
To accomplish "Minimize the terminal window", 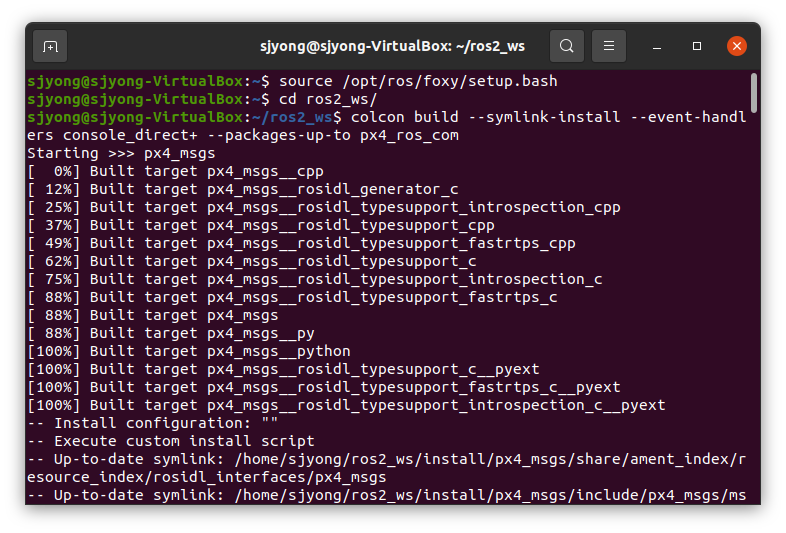I will click(x=657, y=46).
